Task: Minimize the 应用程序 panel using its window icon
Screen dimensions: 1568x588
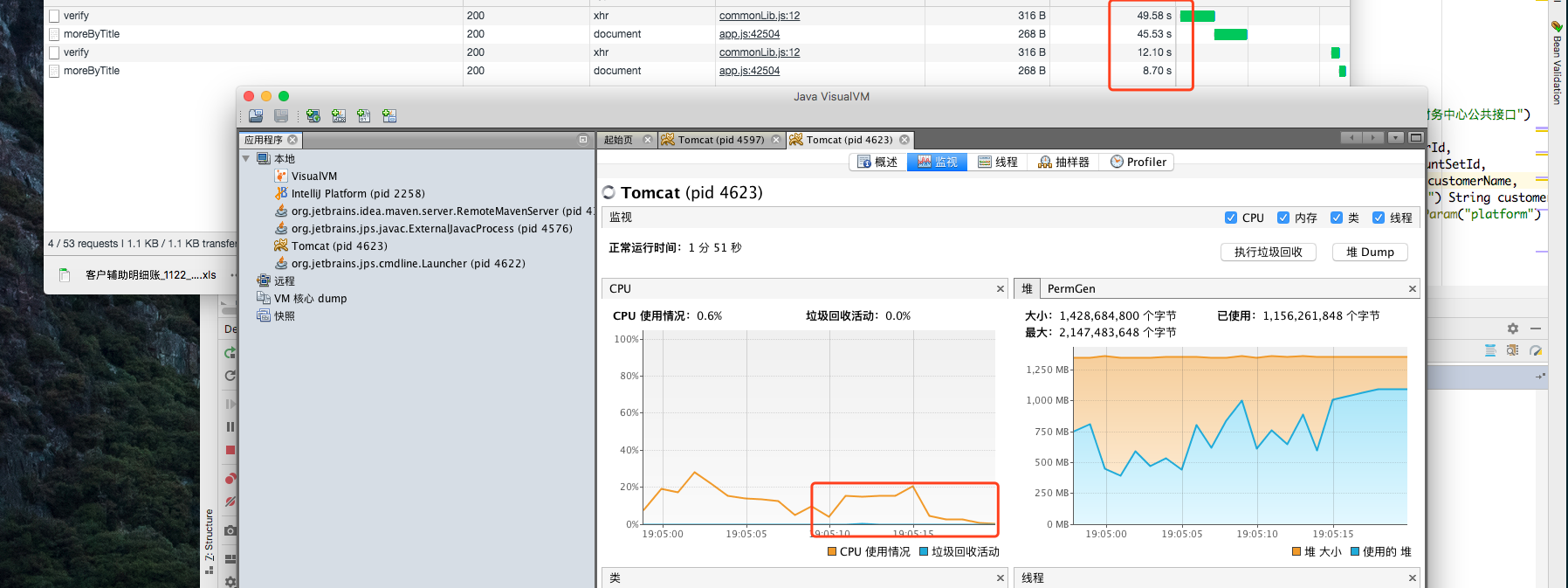Action: click(x=583, y=140)
